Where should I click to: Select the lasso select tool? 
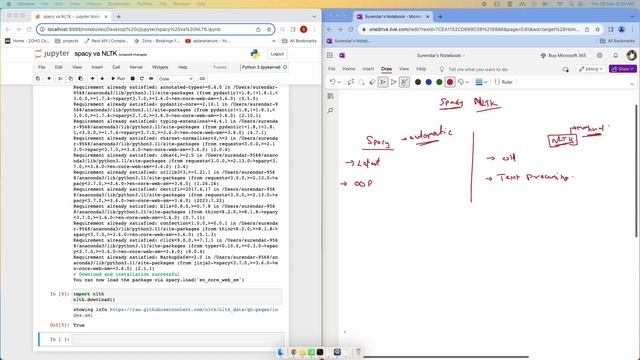(x=361, y=82)
